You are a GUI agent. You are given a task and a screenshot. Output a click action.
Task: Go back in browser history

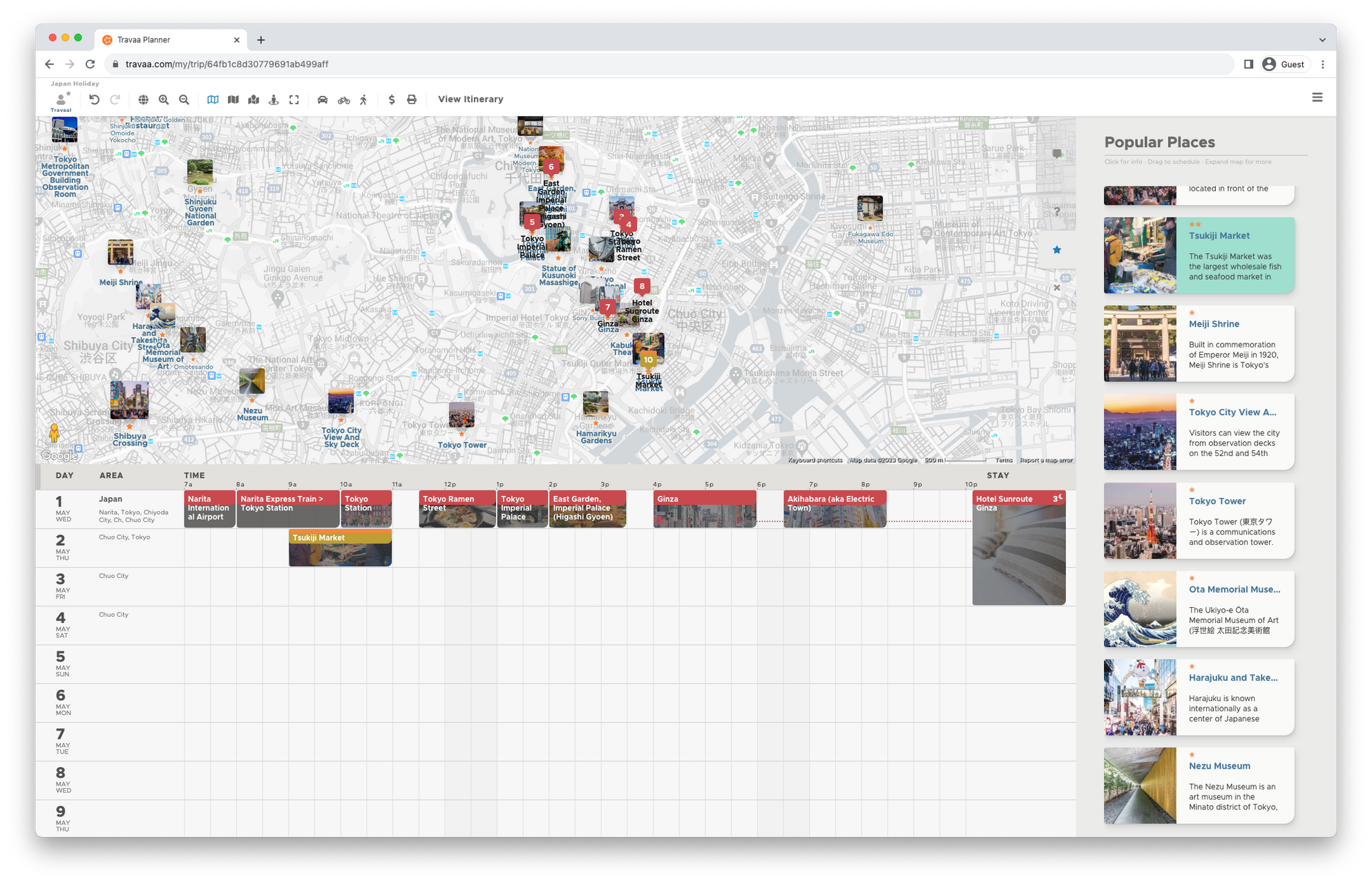49,64
